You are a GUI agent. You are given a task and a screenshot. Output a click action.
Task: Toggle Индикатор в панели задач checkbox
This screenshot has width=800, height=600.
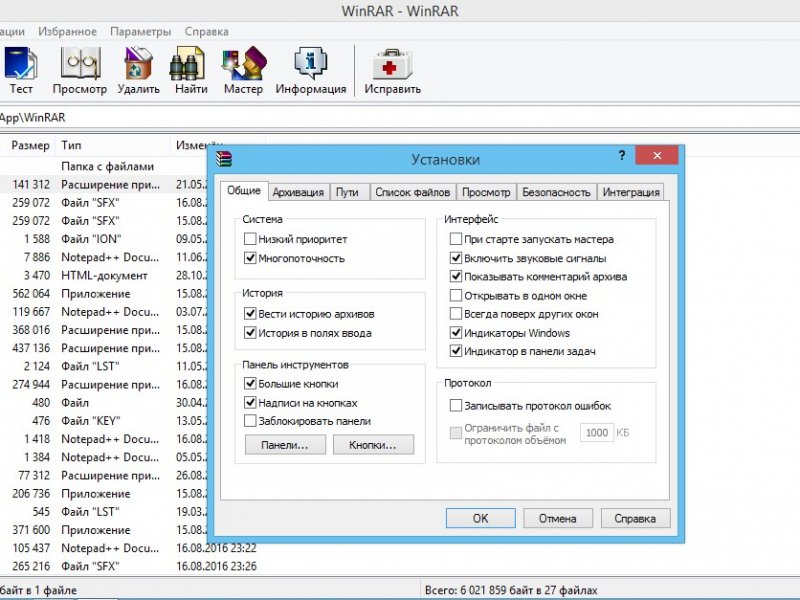point(456,351)
